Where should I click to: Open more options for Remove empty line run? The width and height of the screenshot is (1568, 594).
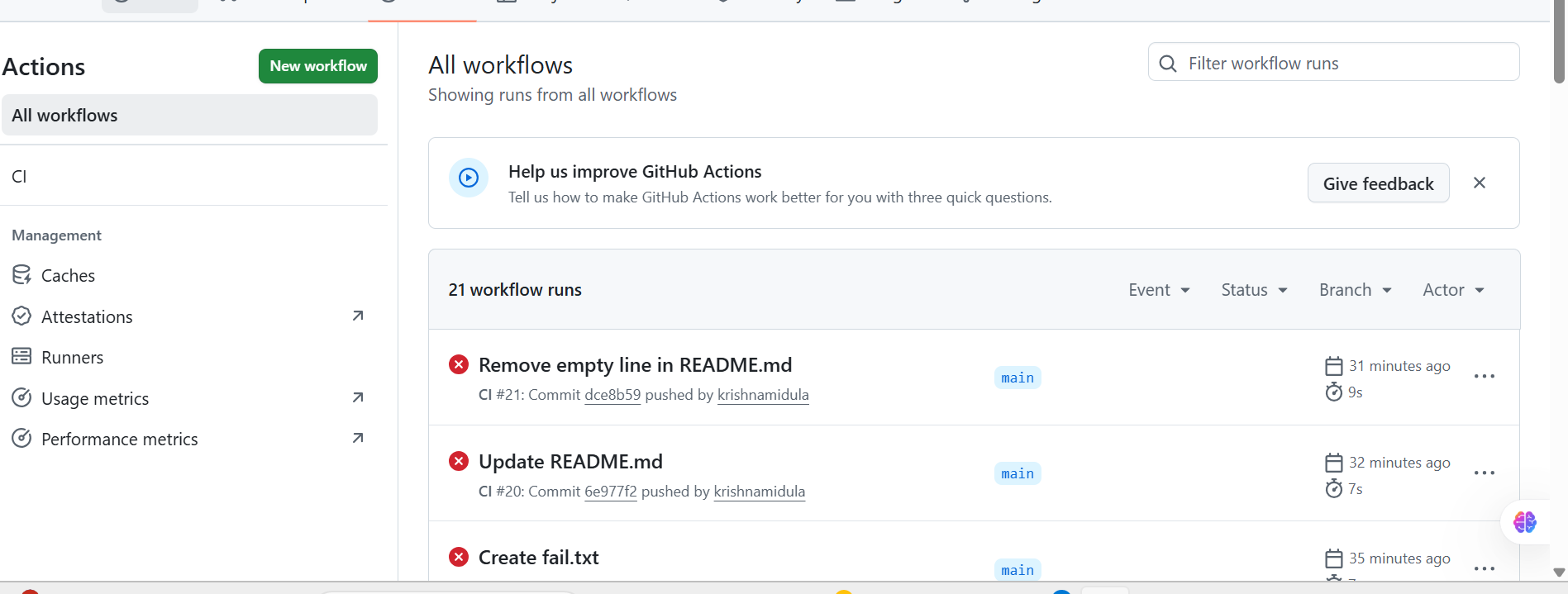[x=1485, y=377]
